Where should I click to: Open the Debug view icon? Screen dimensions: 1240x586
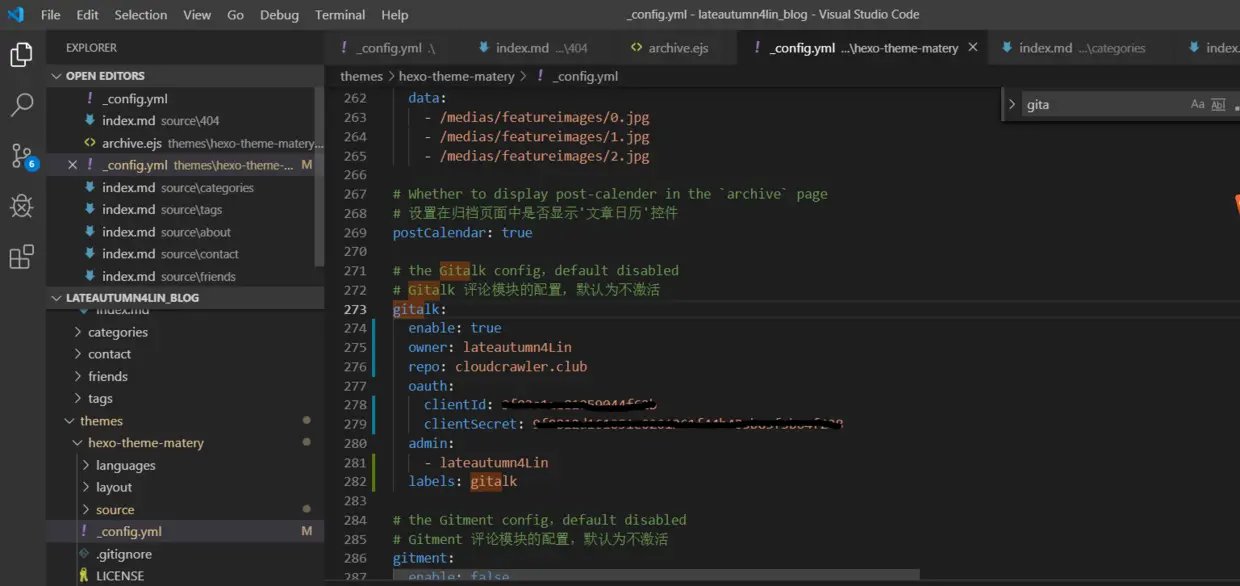pyautogui.click(x=21, y=206)
